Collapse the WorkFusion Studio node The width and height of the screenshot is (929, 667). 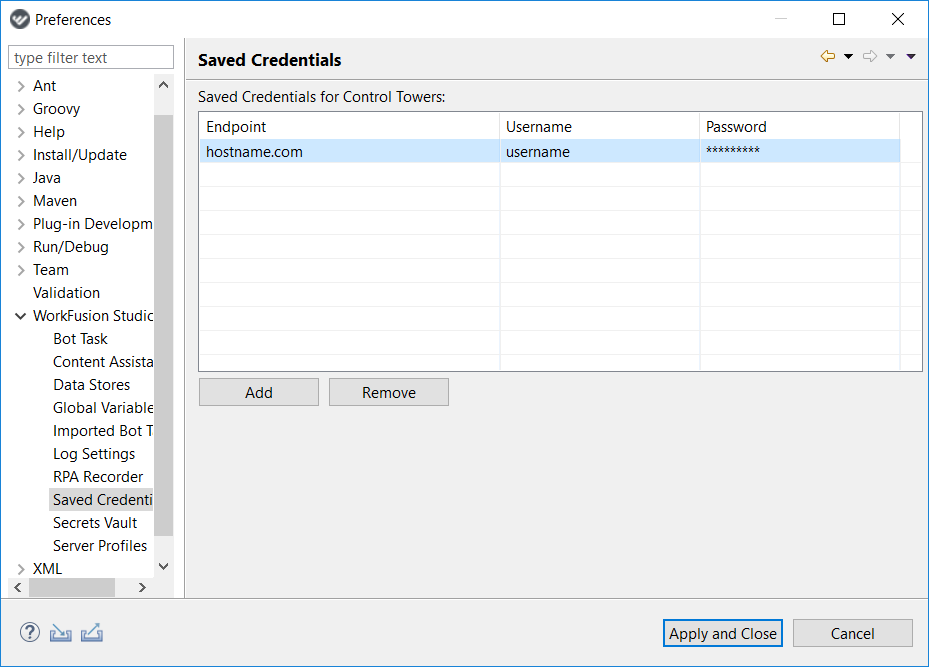coord(21,316)
